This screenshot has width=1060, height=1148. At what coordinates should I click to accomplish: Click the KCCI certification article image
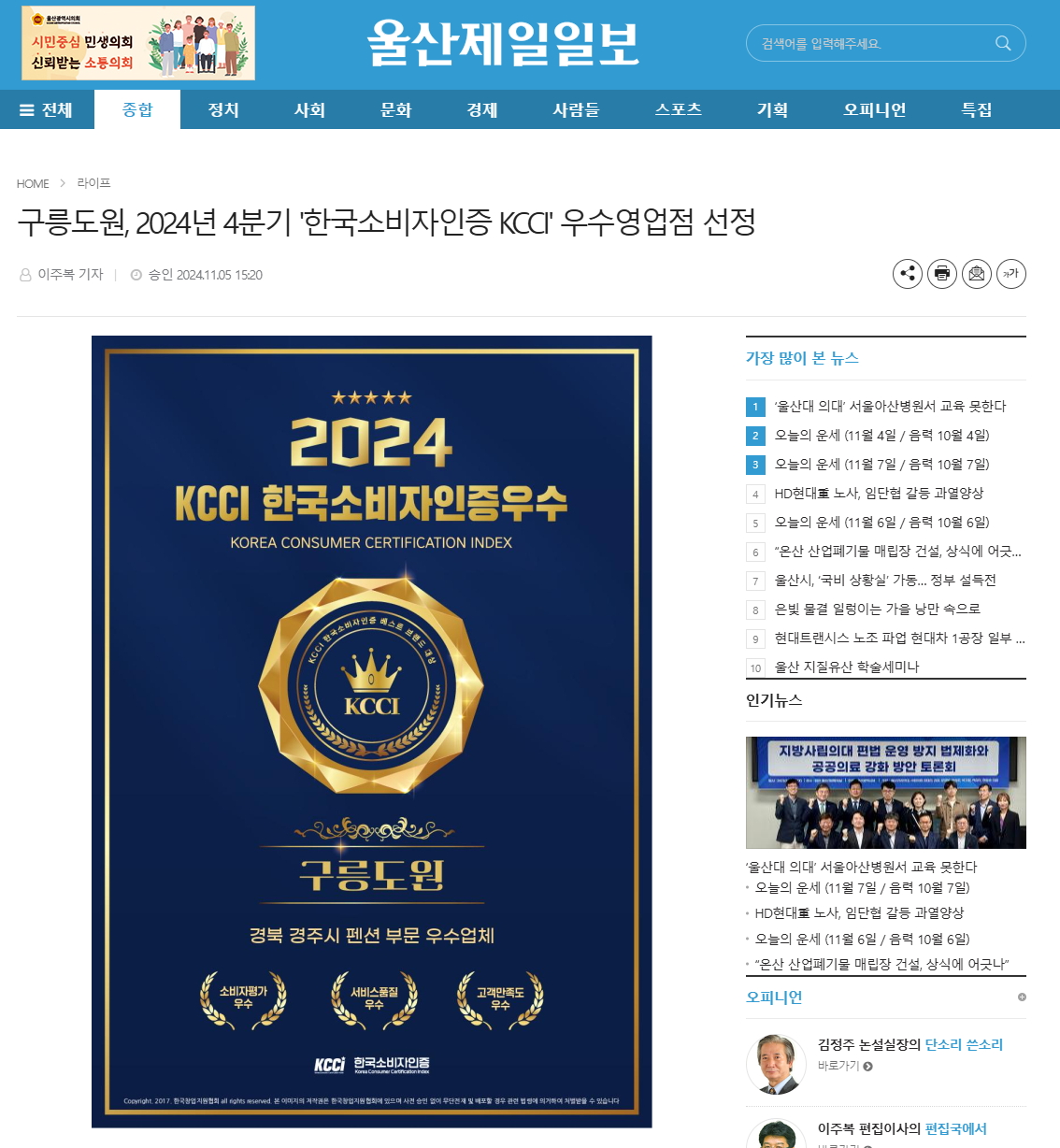372,731
